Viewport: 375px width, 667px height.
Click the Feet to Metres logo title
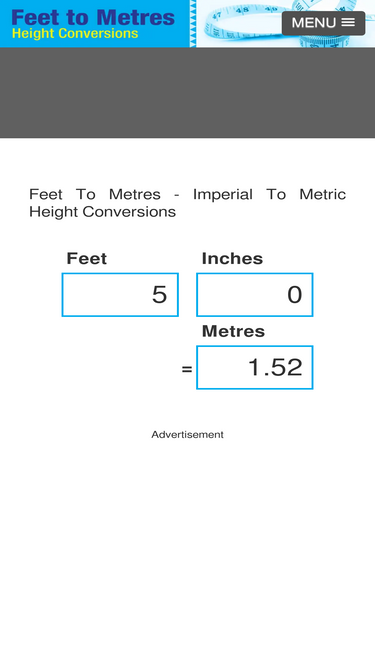(93, 18)
